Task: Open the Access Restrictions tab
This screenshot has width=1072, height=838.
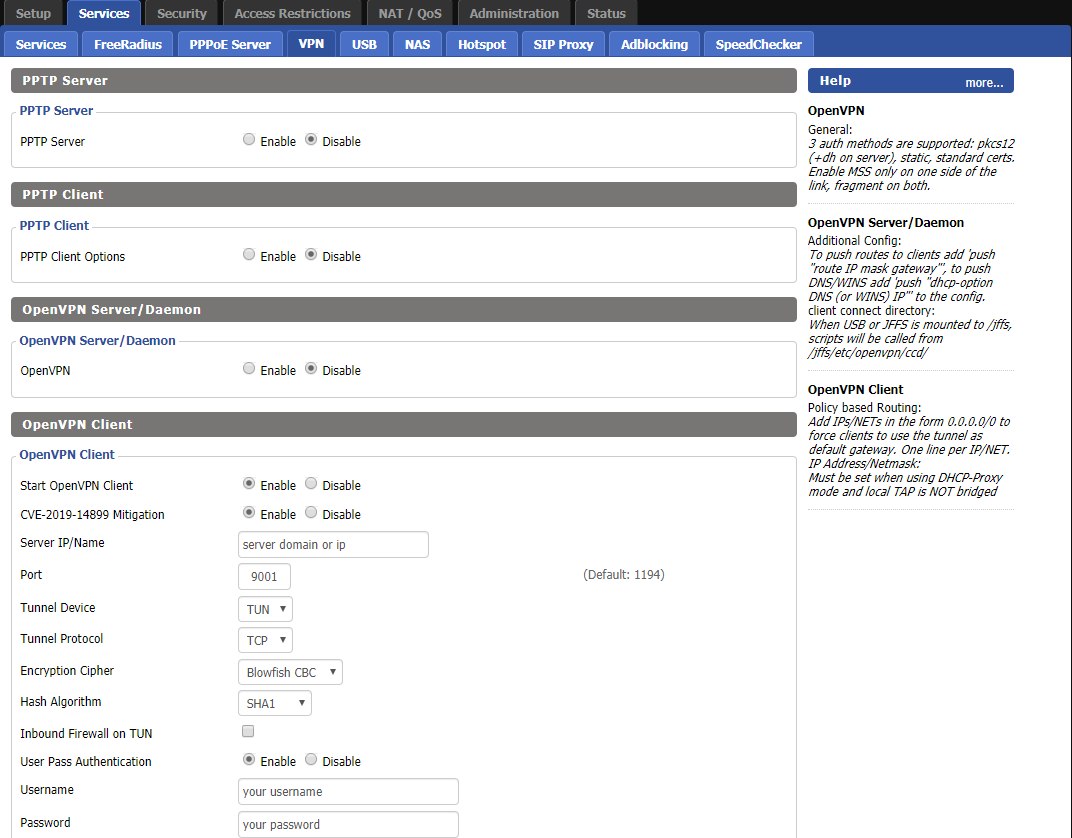Action: click(x=293, y=13)
